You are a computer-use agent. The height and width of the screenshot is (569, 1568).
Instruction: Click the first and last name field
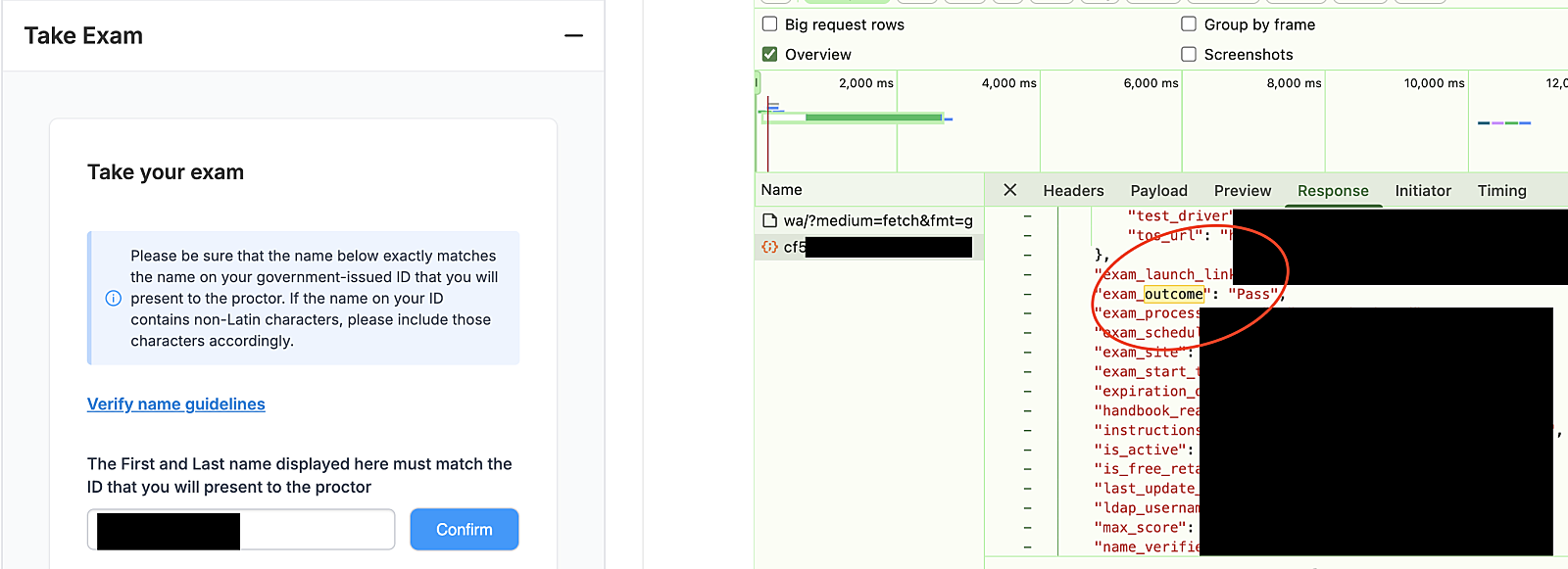click(316, 530)
